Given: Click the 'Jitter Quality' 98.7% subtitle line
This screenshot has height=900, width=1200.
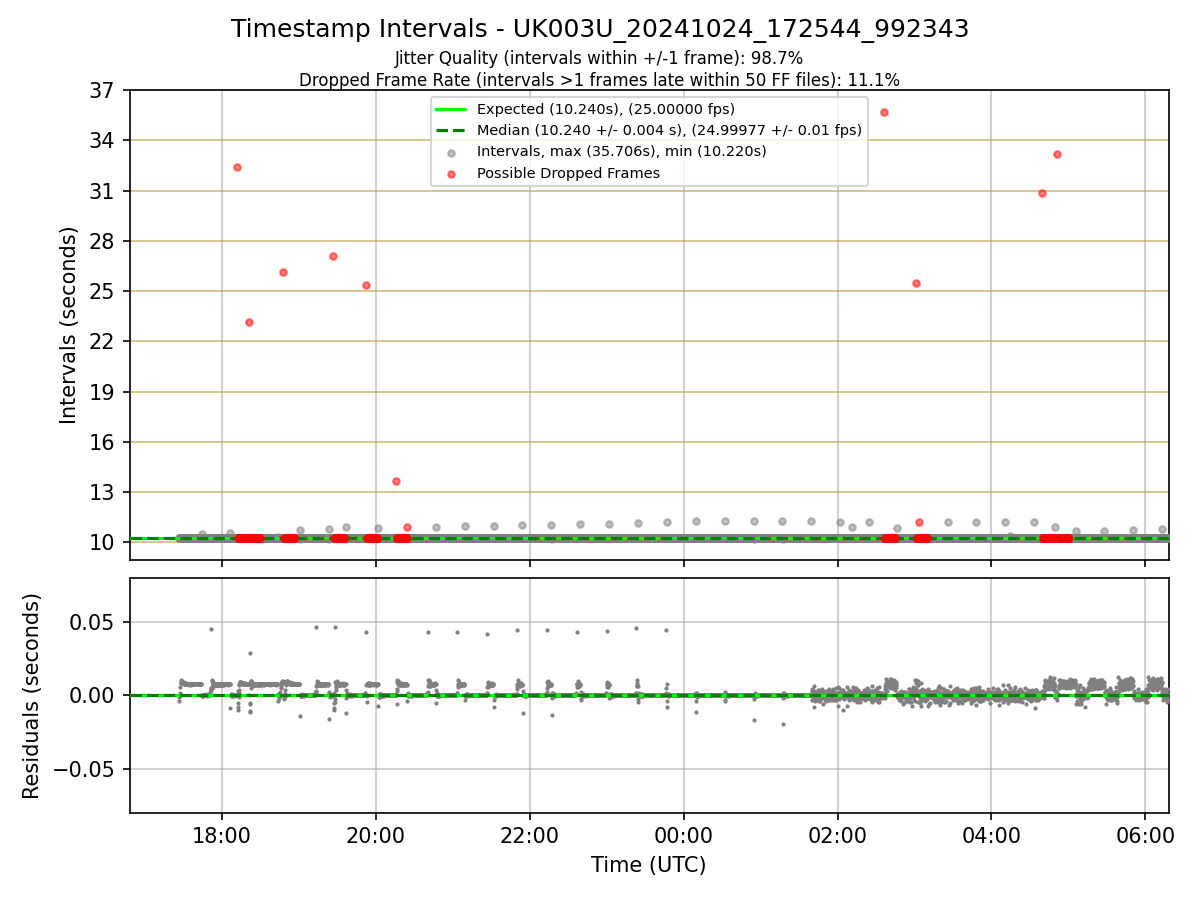Looking at the screenshot, I should (599, 58).
